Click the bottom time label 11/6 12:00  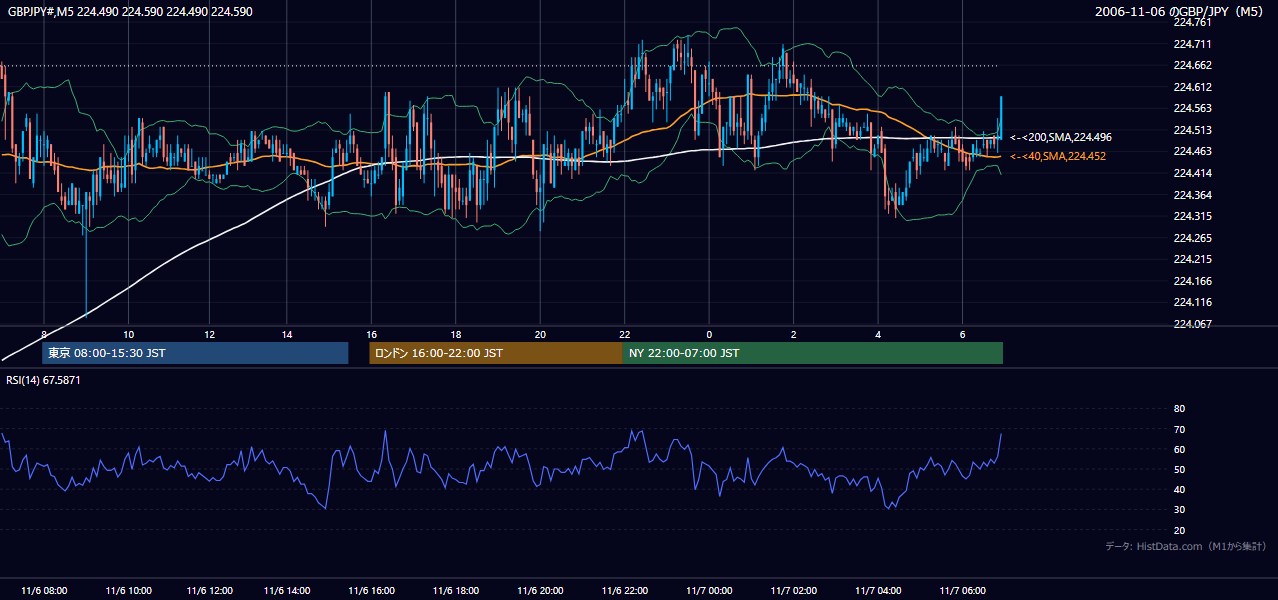[x=210, y=591]
